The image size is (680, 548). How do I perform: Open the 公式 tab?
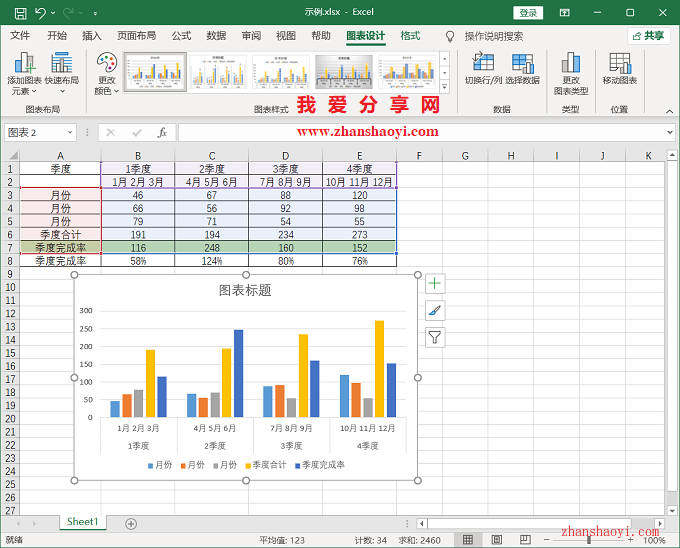[181, 36]
